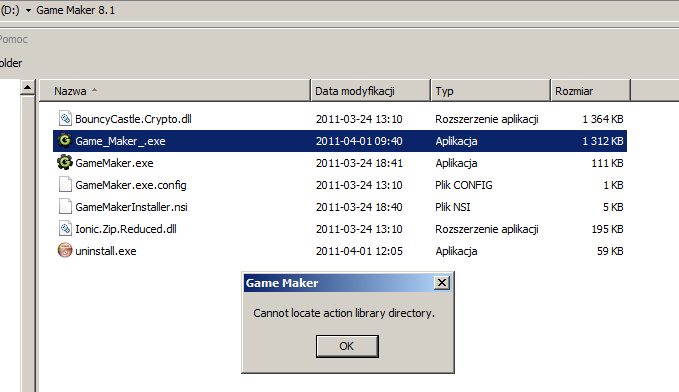Click the Plik NSI type cell
679x392 pixels.
pyautogui.click(x=453, y=207)
